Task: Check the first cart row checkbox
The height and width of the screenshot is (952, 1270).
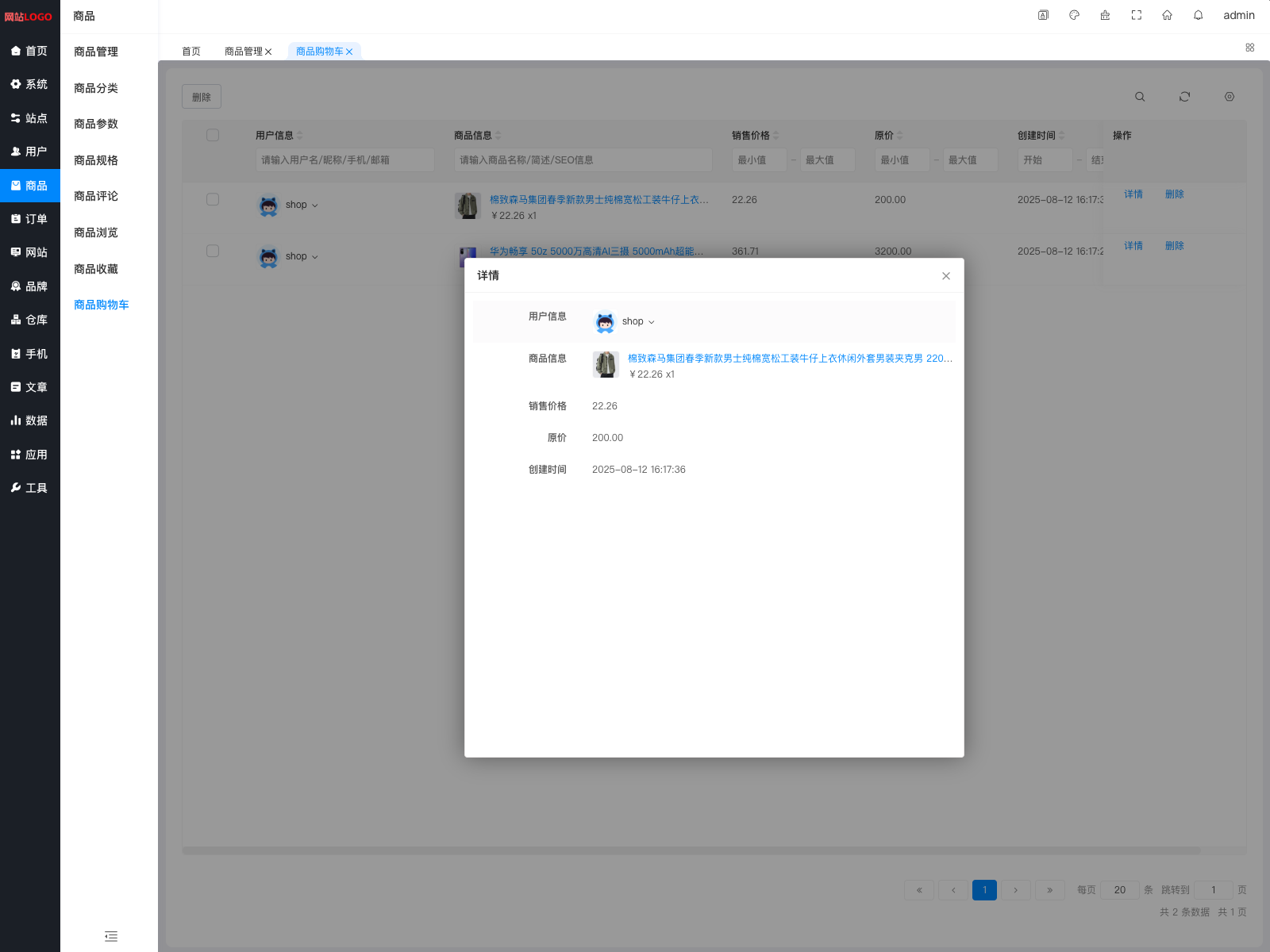Action: [213, 200]
